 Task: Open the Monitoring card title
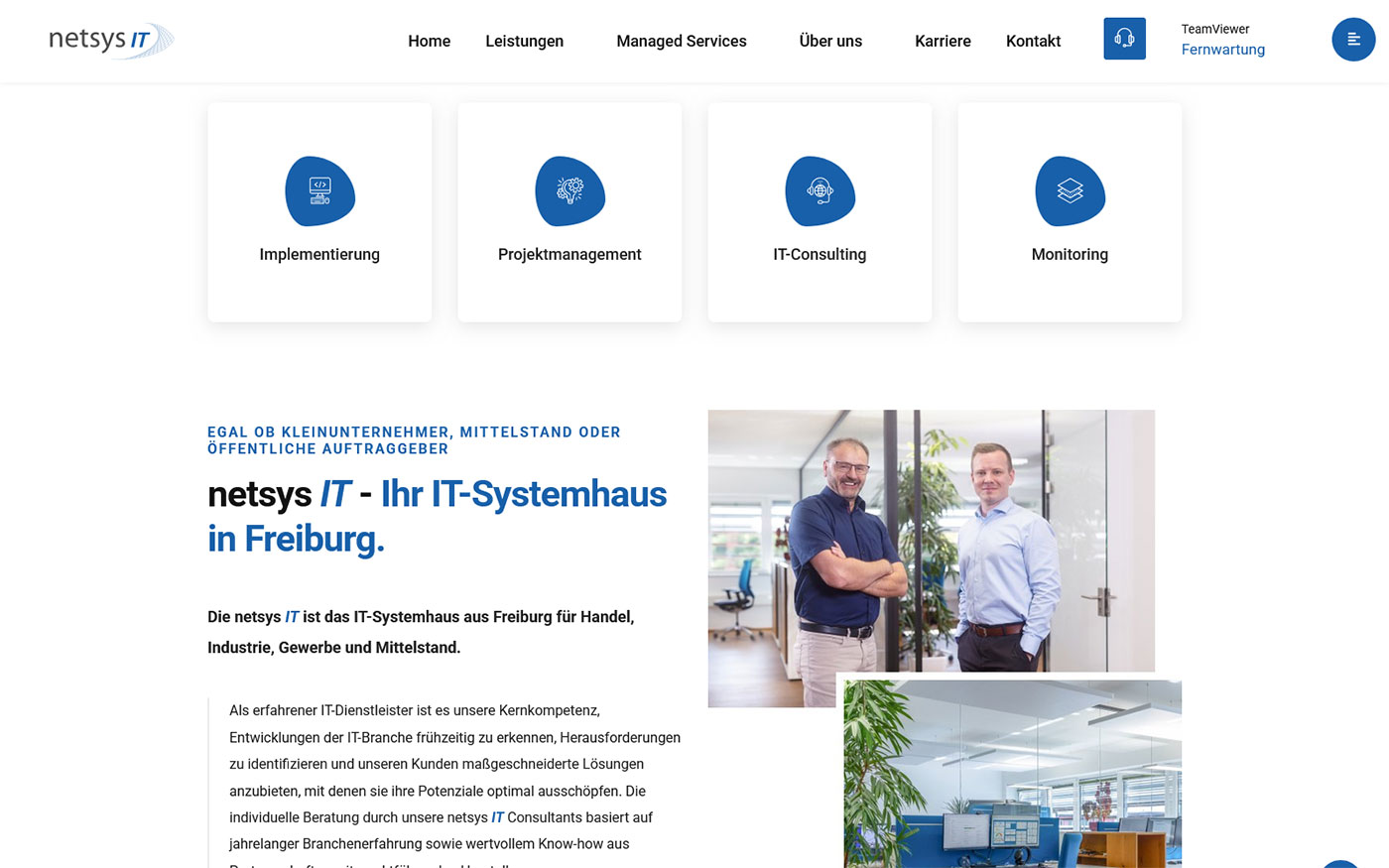coord(1070,254)
